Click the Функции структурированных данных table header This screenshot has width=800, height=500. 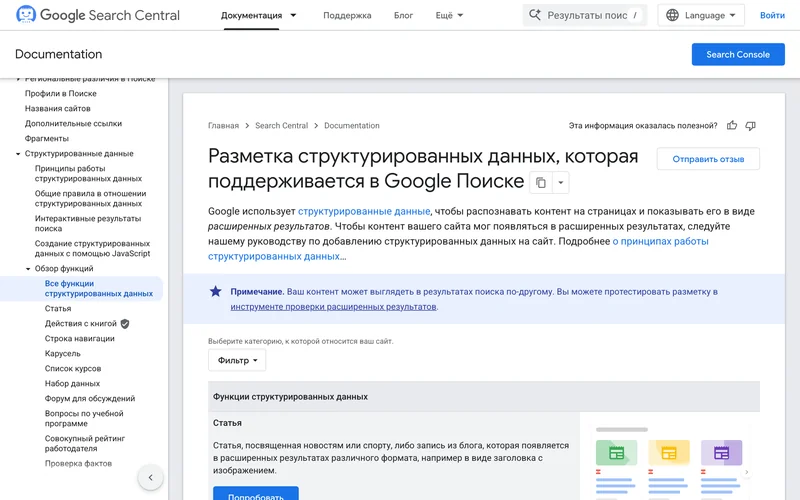(x=290, y=396)
